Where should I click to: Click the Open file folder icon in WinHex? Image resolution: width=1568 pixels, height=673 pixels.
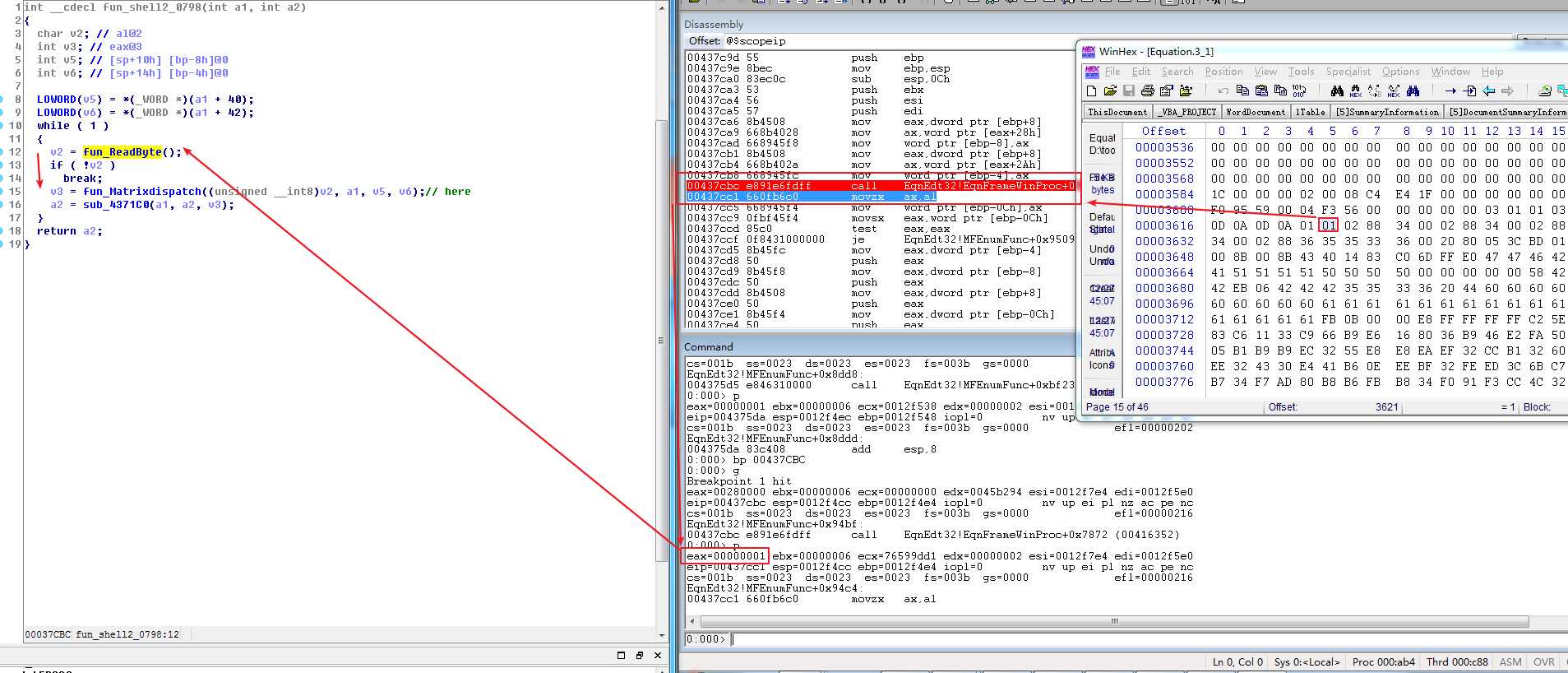point(1110,91)
